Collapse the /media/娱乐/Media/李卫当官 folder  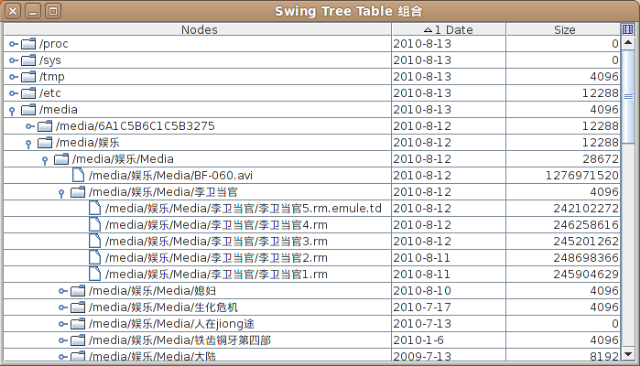[61, 193]
